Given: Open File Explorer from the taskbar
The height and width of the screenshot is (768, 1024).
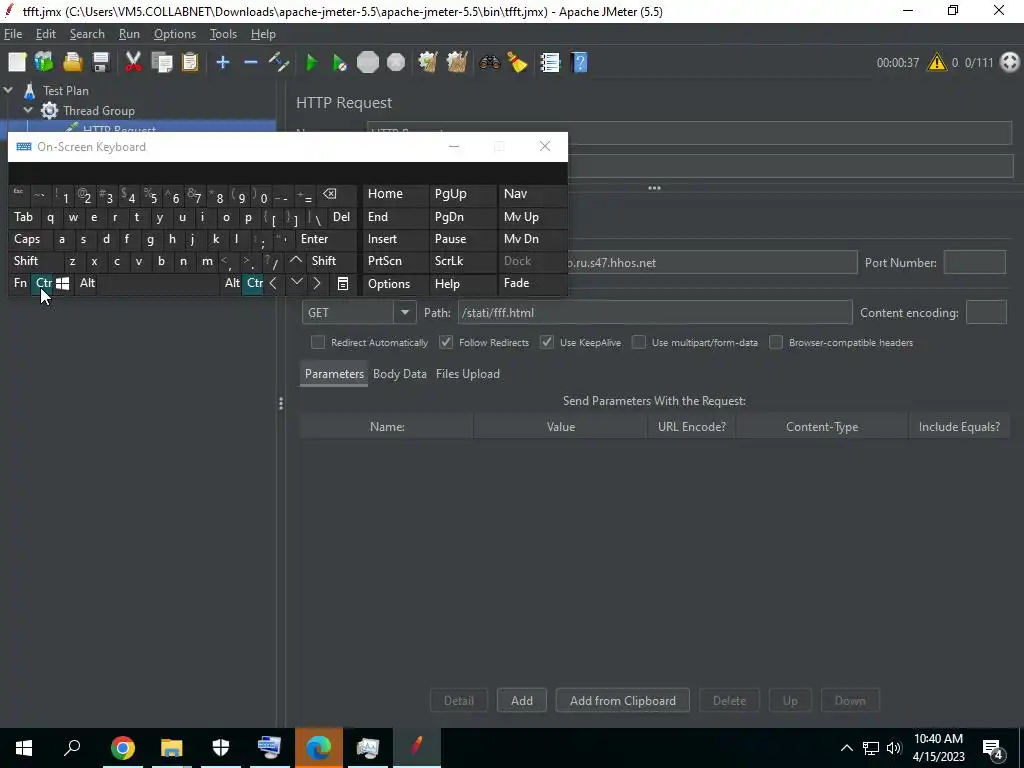Looking at the screenshot, I should click(172, 748).
